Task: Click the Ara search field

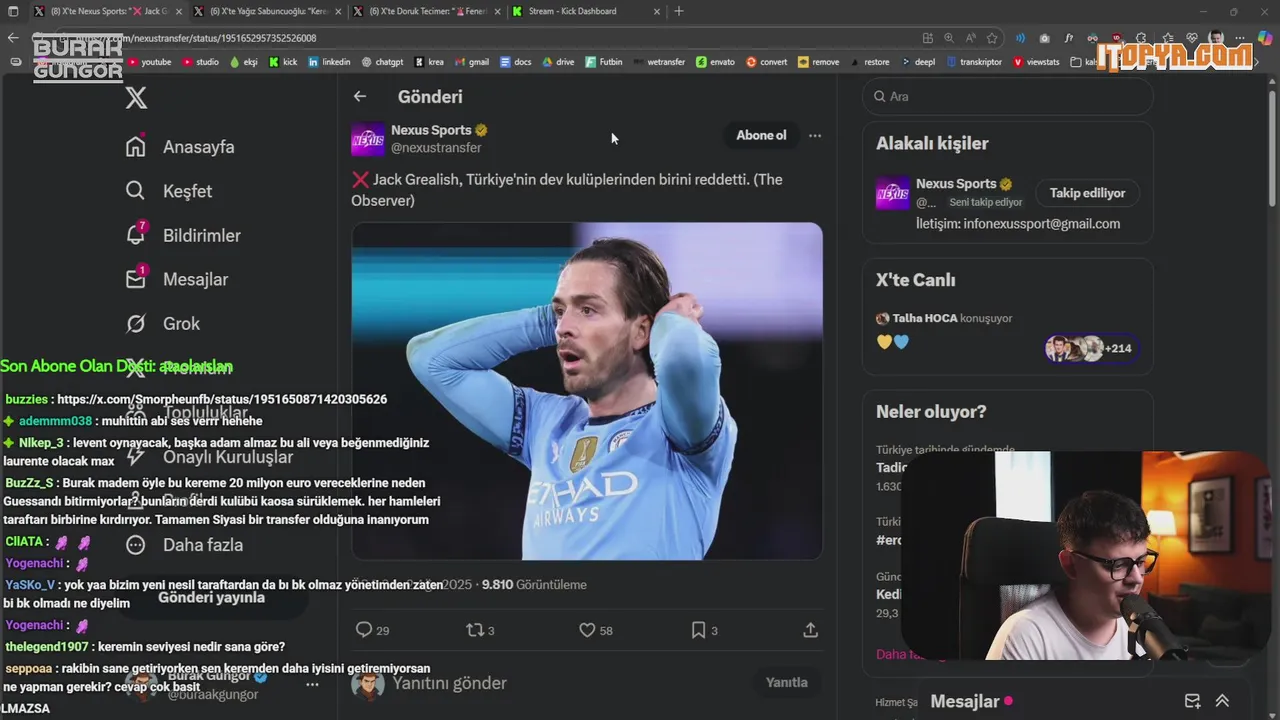Action: tap(1008, 97)
